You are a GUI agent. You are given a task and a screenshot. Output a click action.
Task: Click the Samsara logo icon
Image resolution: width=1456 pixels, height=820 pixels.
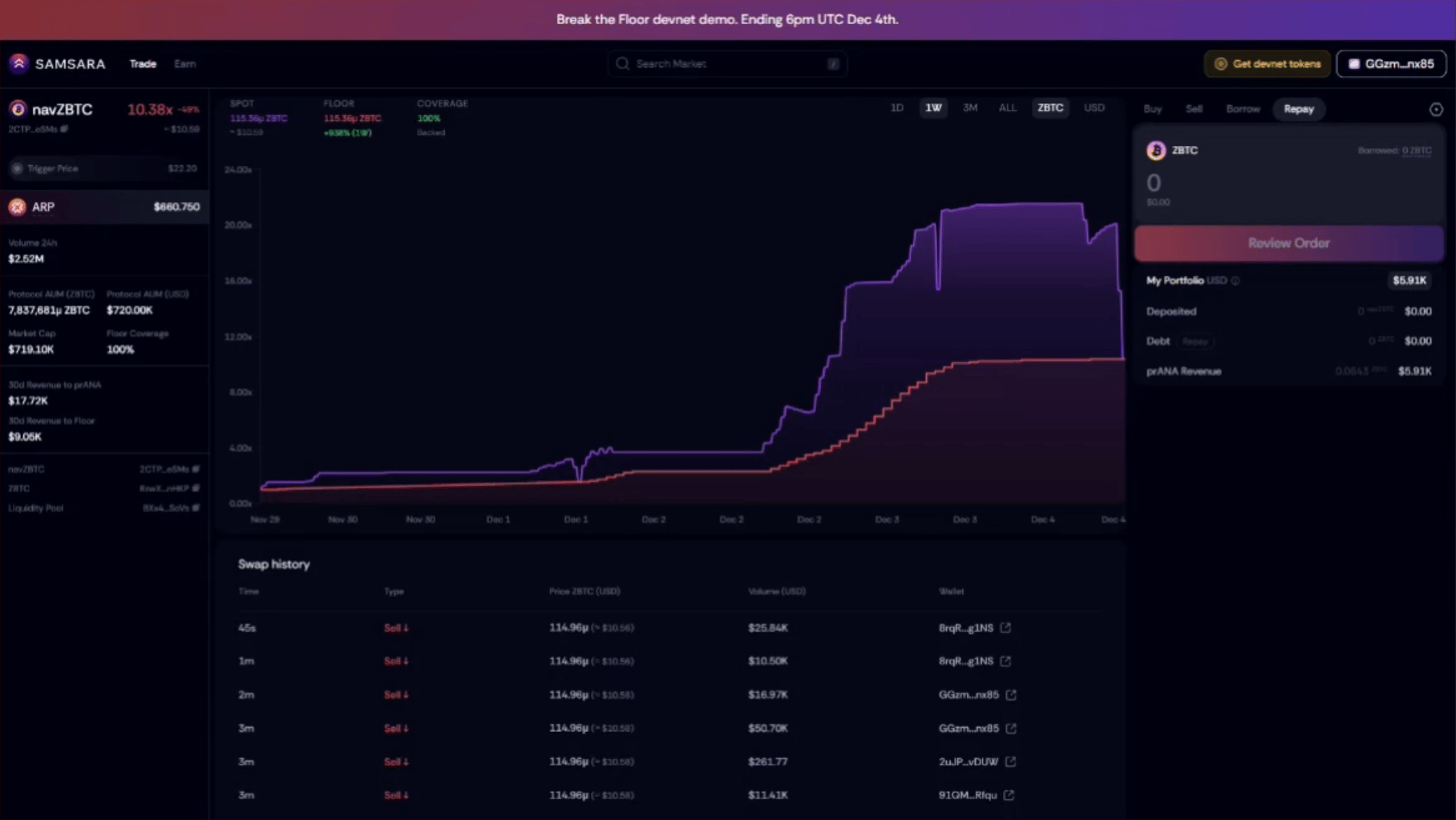[x=18, y=63]
